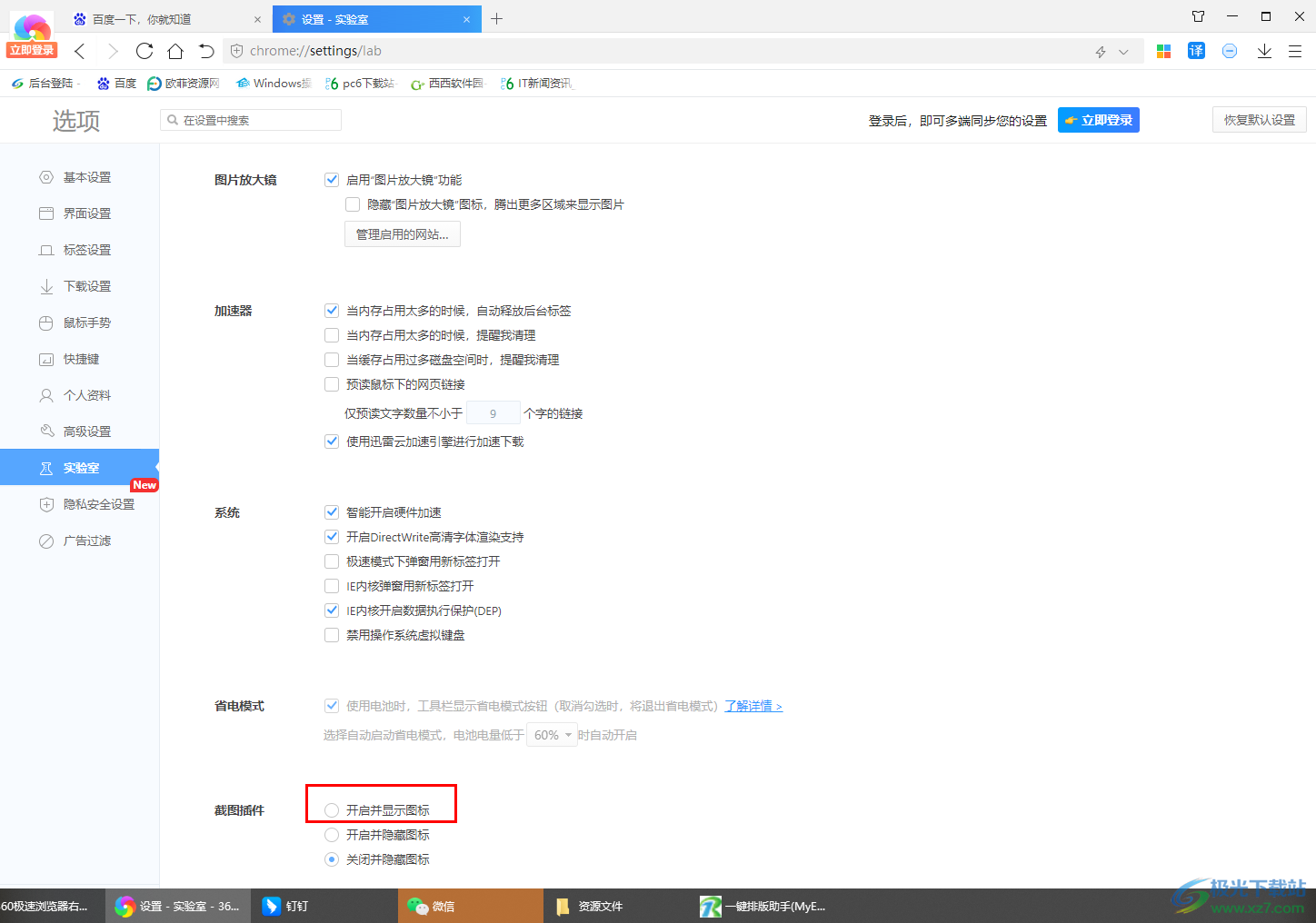
Task: Select 关闭并隐藏图标 radio button
Action: [332, 859]
